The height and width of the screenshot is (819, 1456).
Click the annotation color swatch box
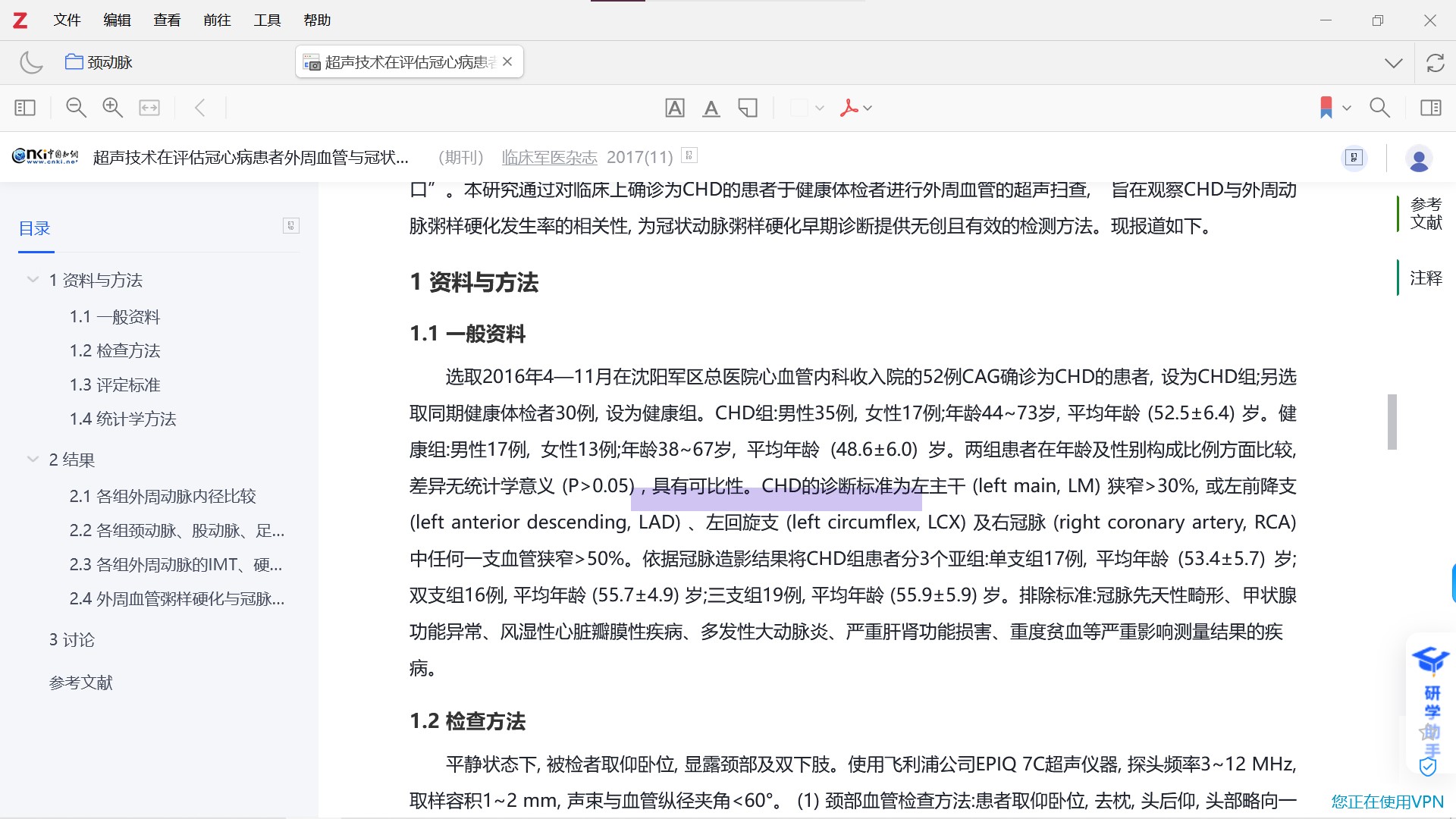799,108
